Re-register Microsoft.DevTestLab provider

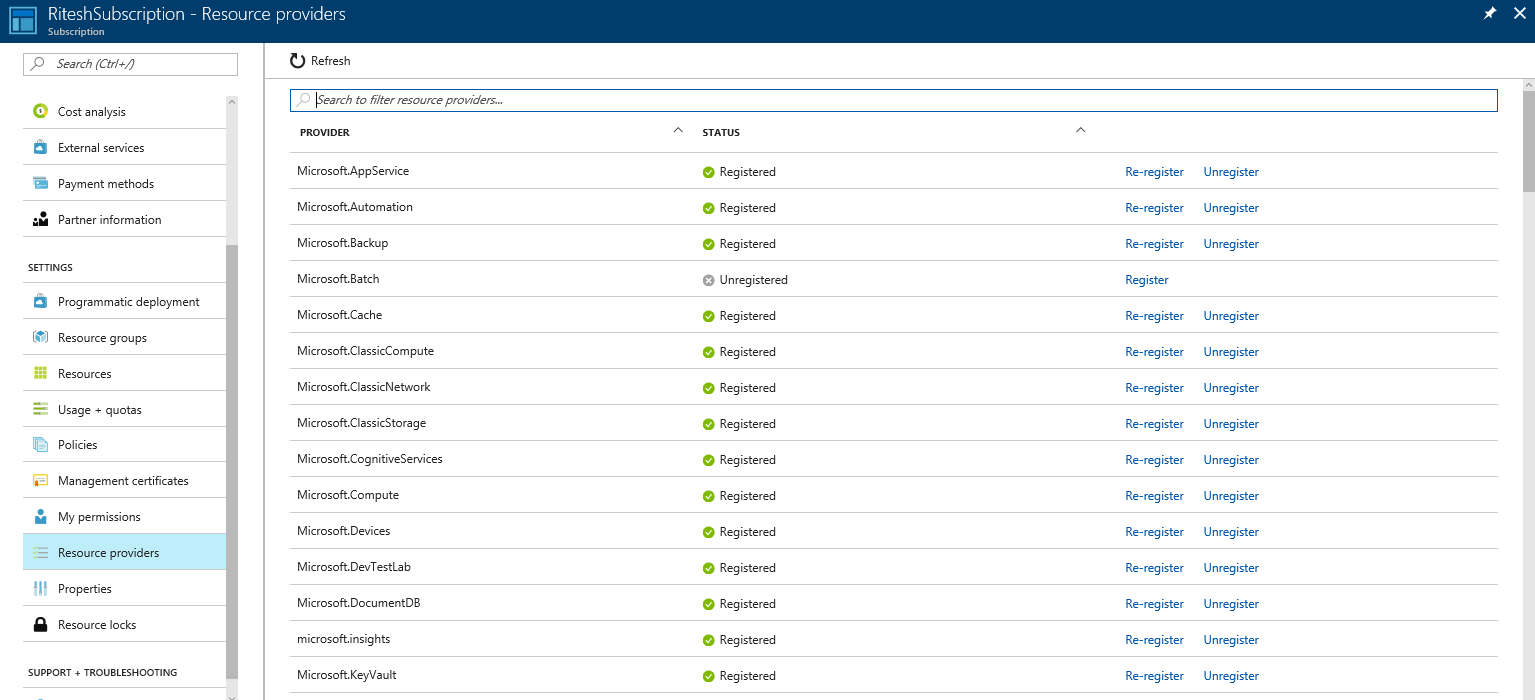click(x=1154, y=568)
